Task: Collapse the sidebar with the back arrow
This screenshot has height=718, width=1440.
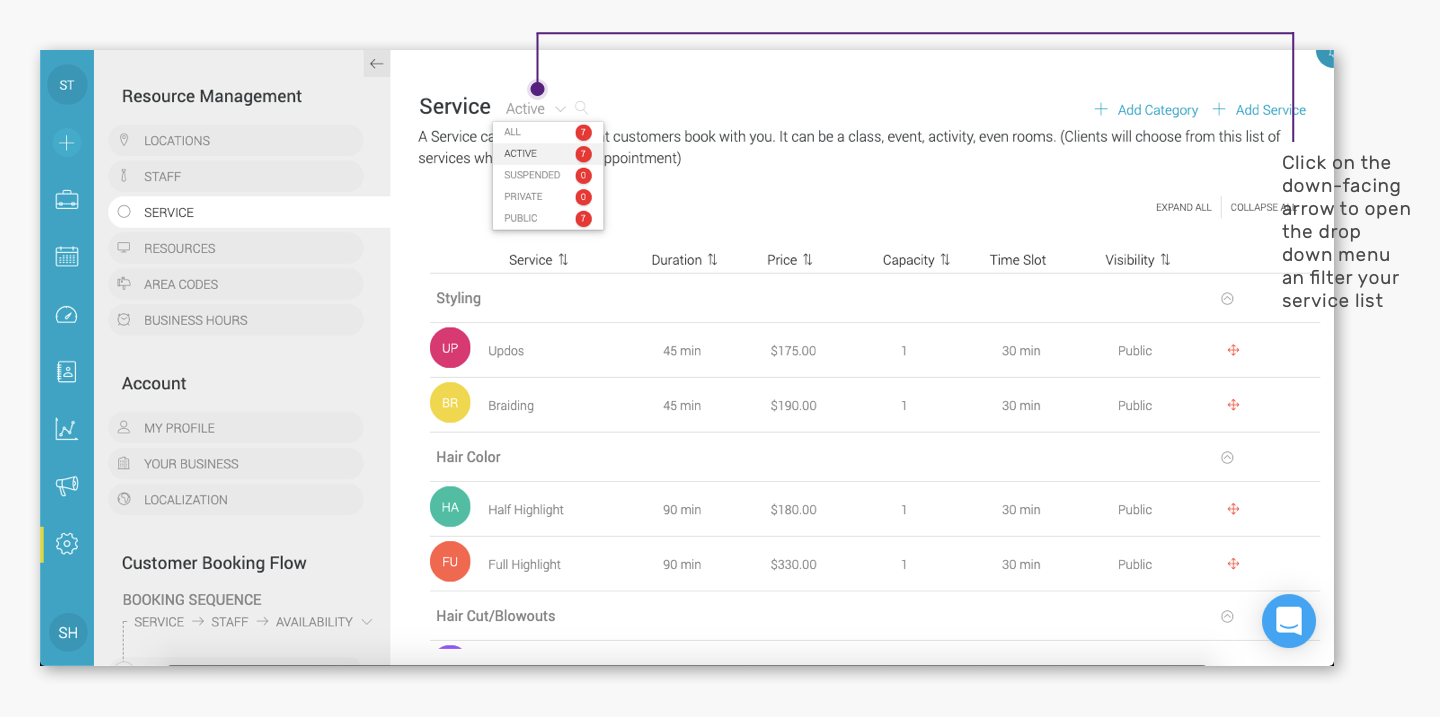Action: click(376, 64)
